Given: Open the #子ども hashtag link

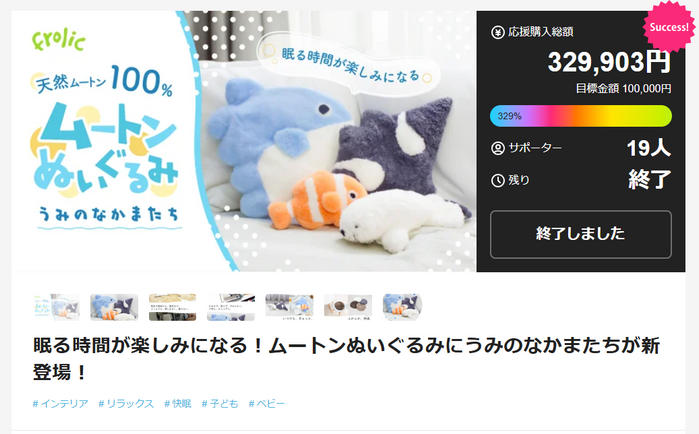Looking at the screenshot, I should coord(220,404).
